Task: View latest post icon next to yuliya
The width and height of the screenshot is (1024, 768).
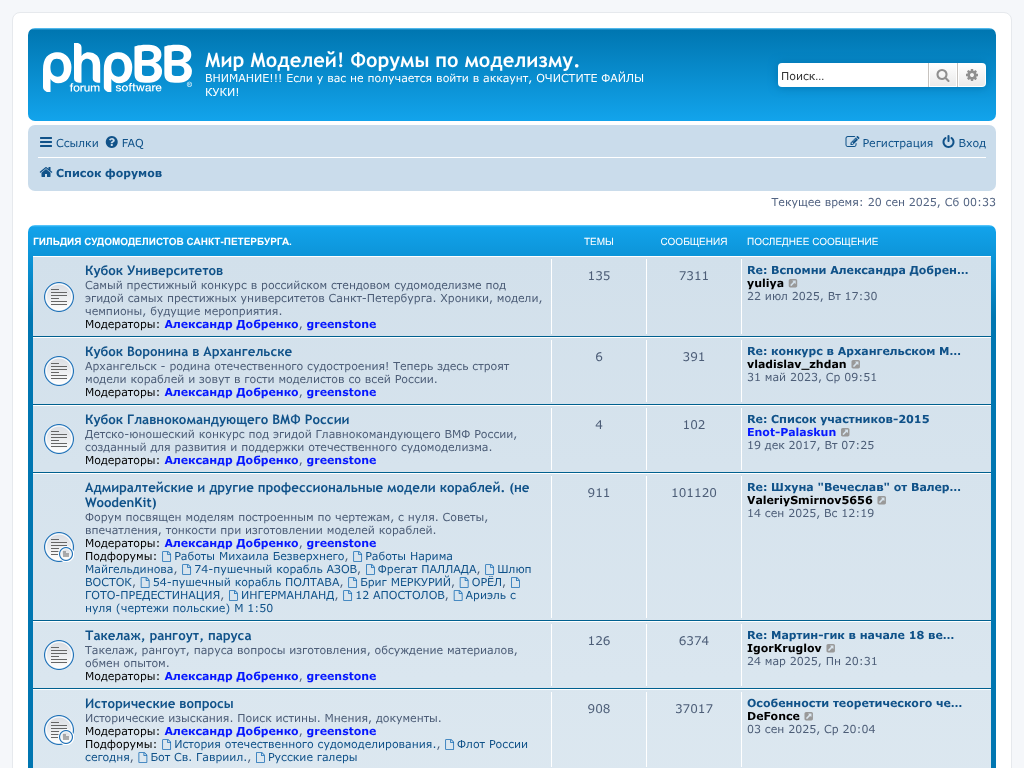Action: pyautogui.click(x=794, y=284)
